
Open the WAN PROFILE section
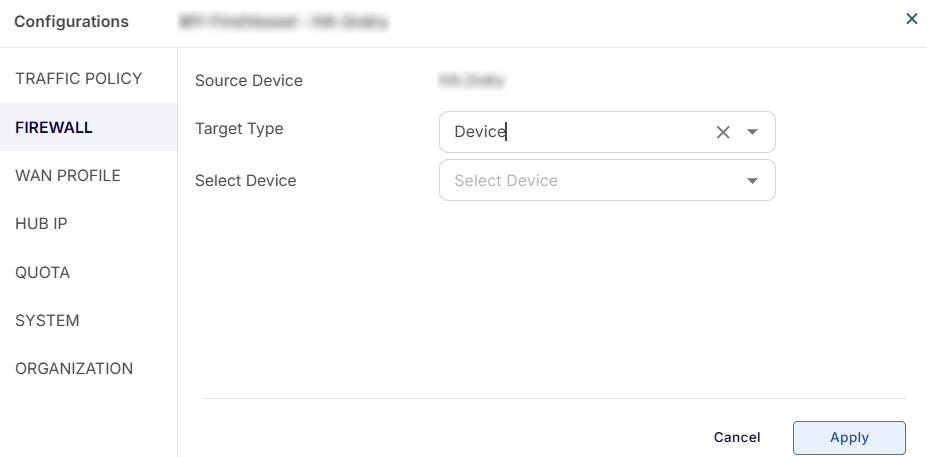(68, 176)
